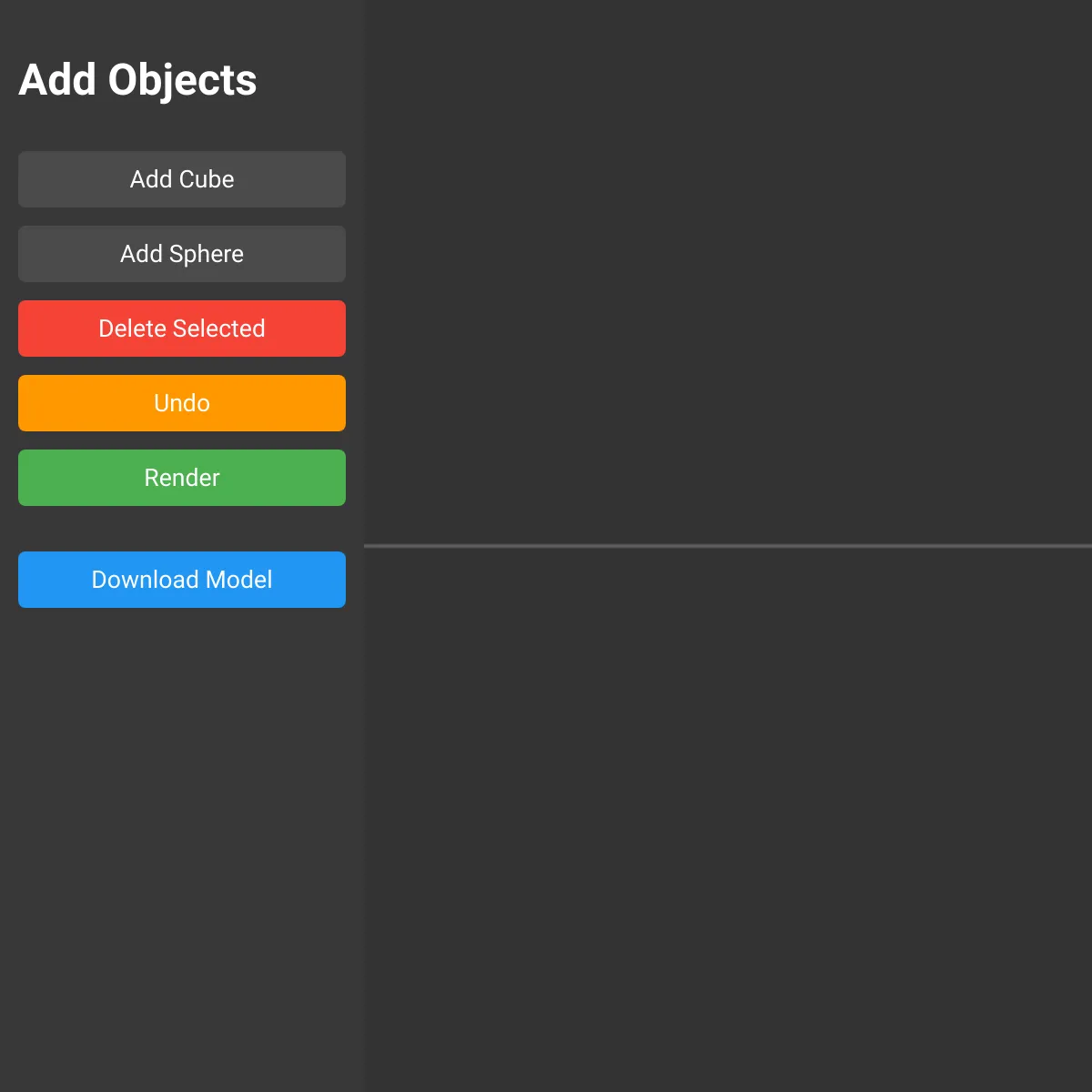Add a sphere to the scene

tap(182, 254)
